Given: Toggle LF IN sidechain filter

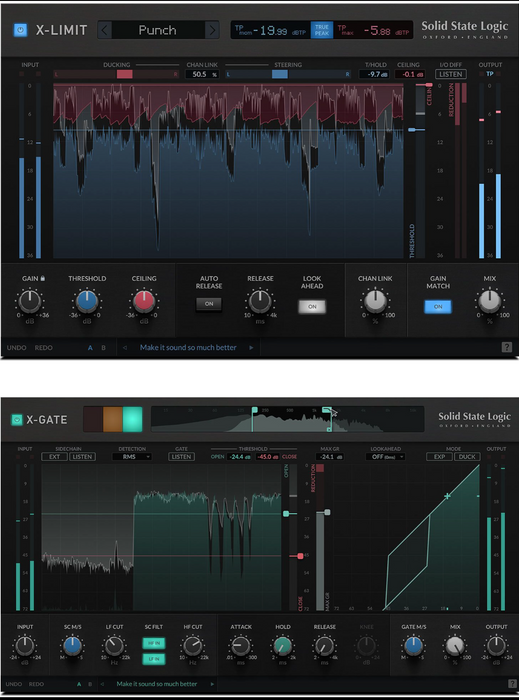Looking at the screenshot, I should 154,659.
